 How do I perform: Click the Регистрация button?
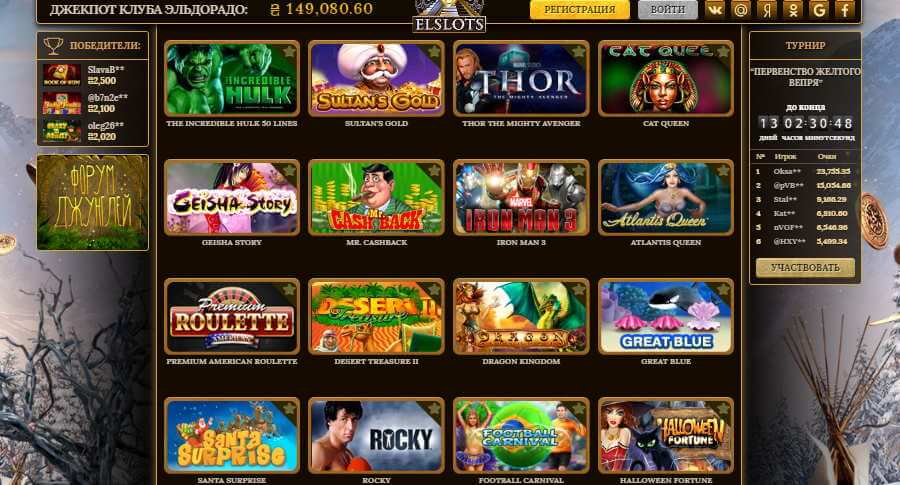pos(579,10)
